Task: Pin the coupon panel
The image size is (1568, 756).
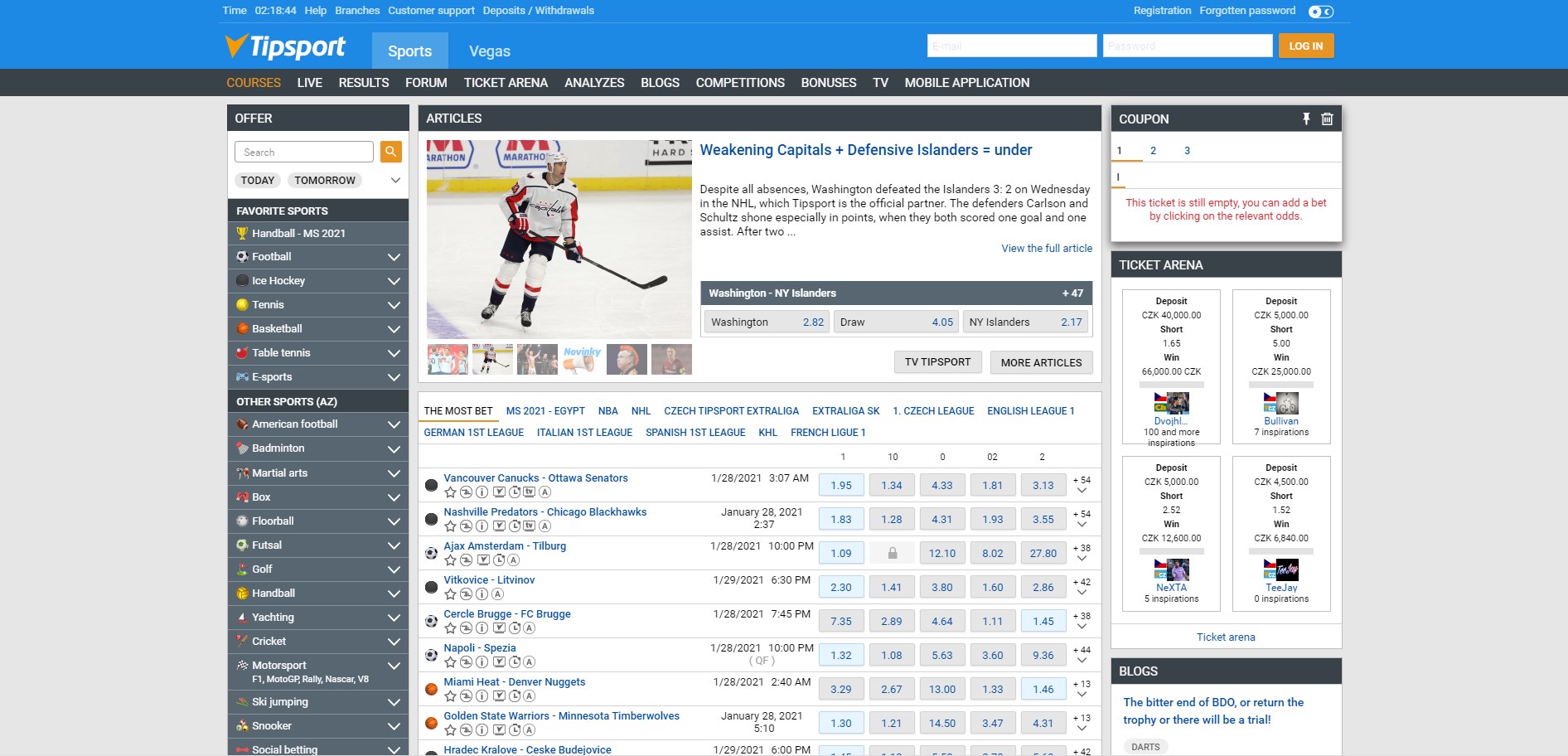Action: 1306,119
